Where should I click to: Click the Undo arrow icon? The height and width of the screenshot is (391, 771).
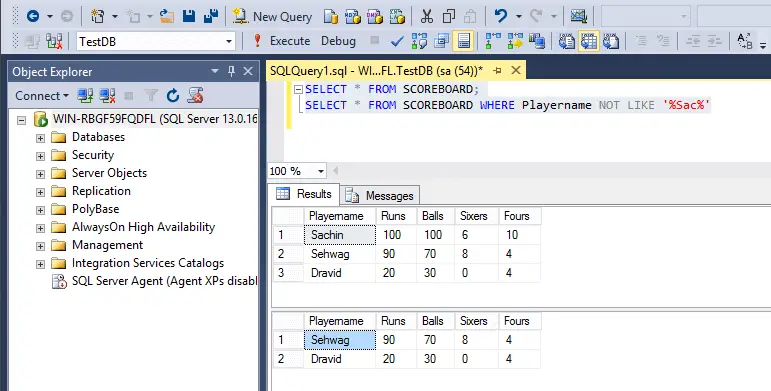pyautogui.click(x=501, y=16)
